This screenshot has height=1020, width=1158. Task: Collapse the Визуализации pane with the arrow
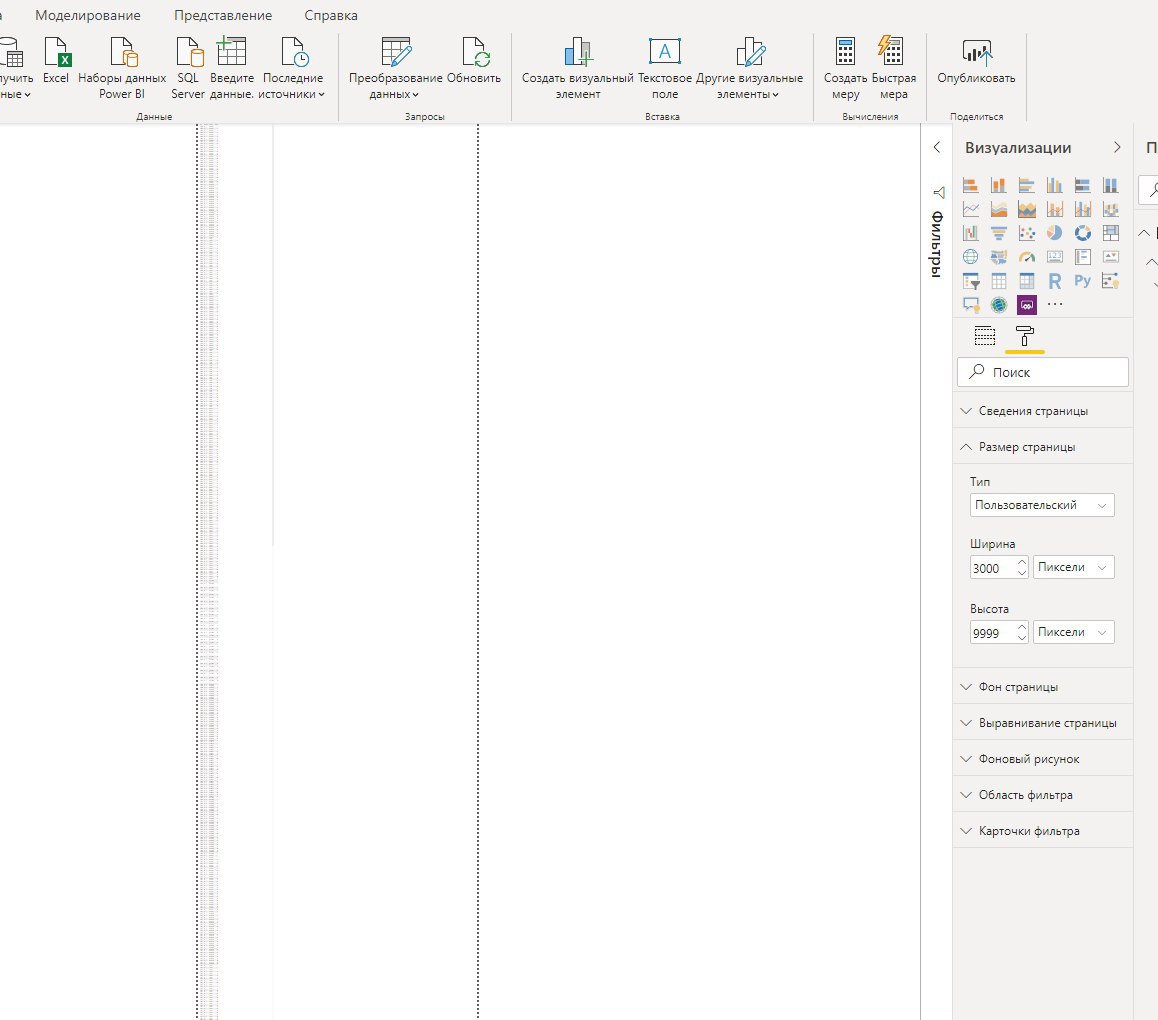click(1117, 147)
